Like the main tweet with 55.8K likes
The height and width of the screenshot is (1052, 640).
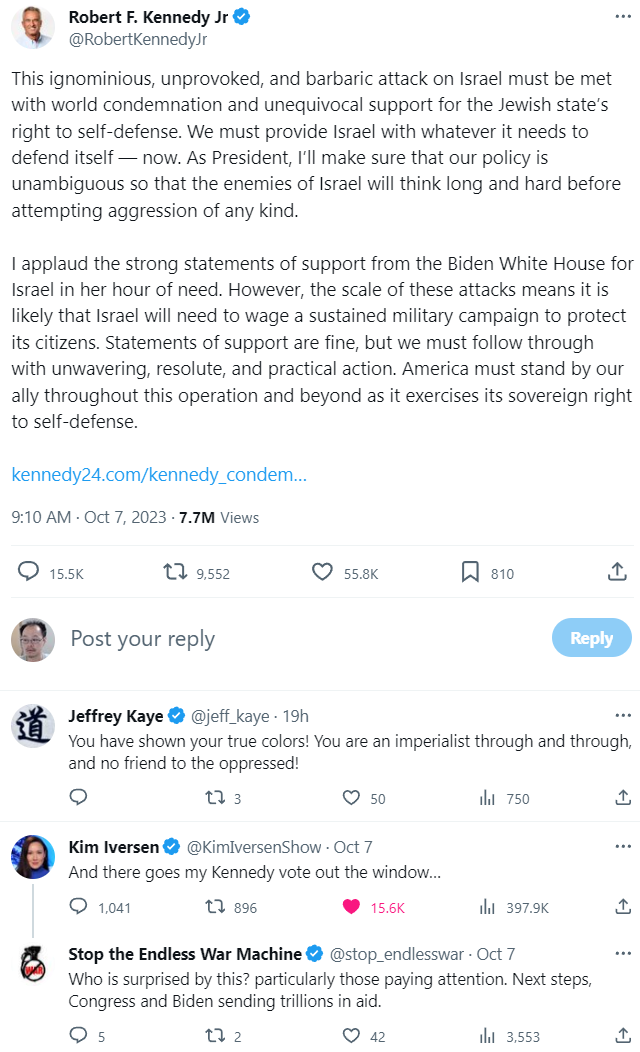(x=322, y=572)
